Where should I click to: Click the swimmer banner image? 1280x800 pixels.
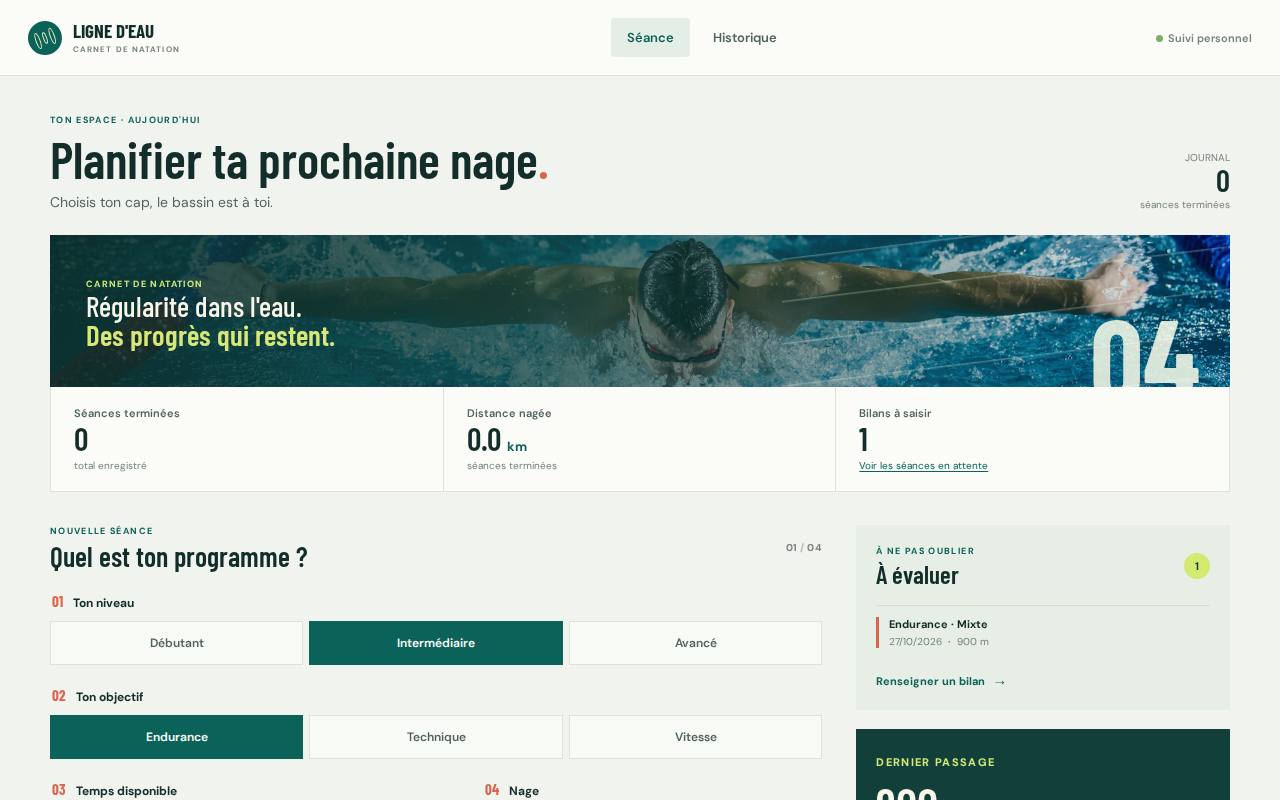click(x=640, y=311)
